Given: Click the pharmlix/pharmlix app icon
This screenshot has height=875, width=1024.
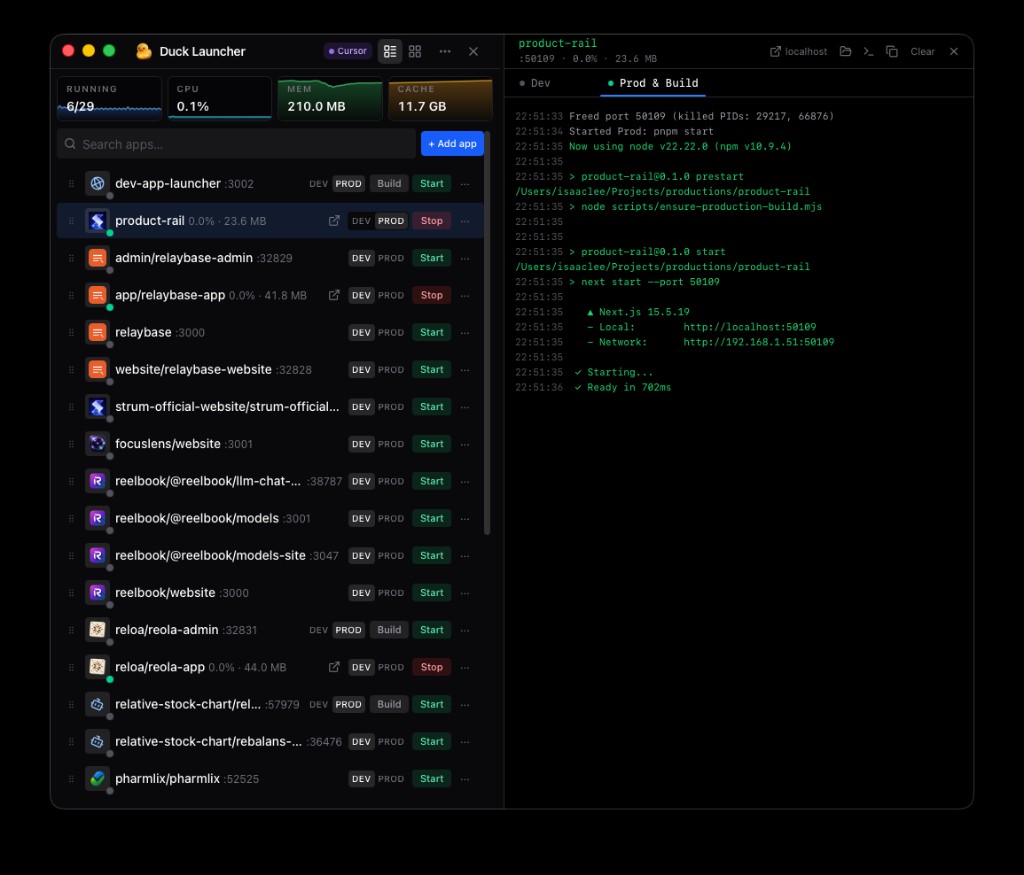Looking at the screenshot, I should click(x=97, y=778).
